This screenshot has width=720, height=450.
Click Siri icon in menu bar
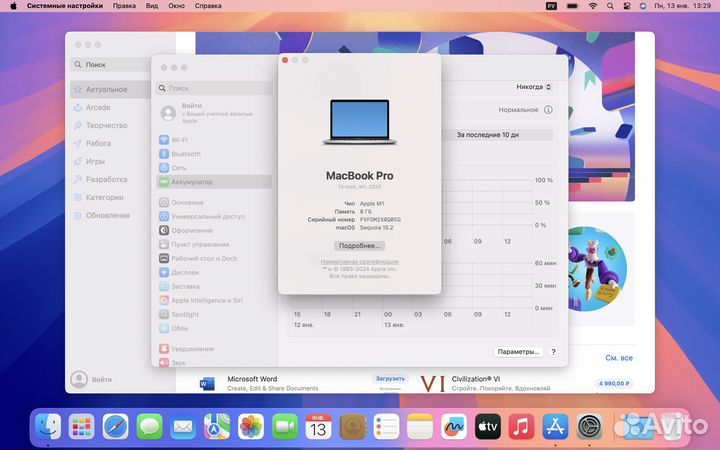pyautogui.click(x=643, y=6)
